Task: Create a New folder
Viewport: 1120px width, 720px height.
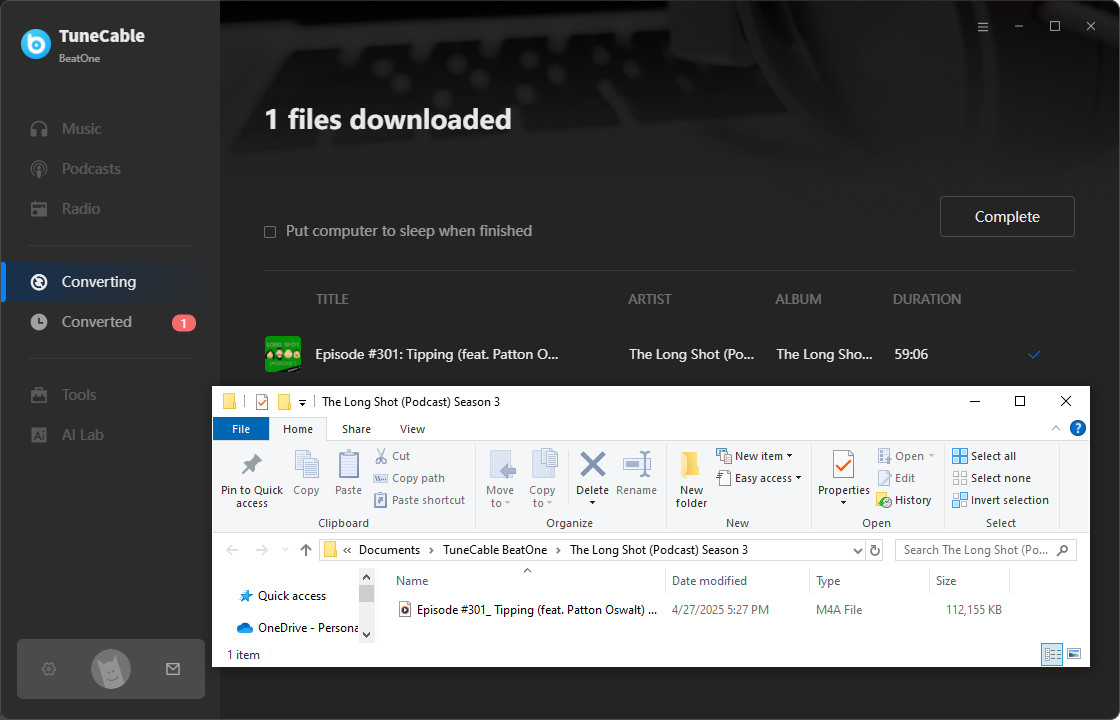Action: pyautogui.click(x=691, y=479)
